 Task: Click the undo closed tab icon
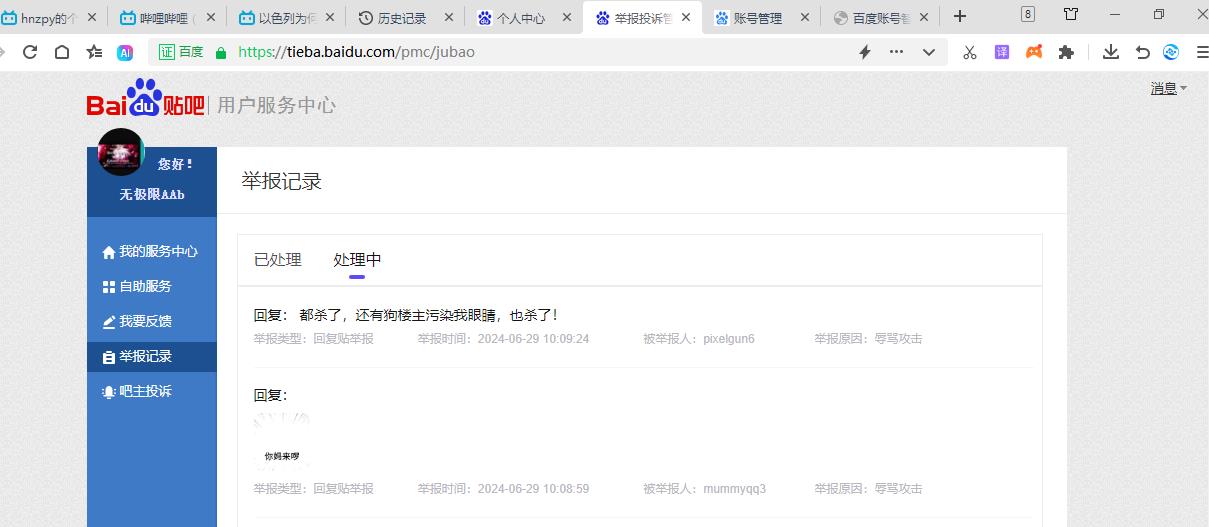pos(1142,52)
